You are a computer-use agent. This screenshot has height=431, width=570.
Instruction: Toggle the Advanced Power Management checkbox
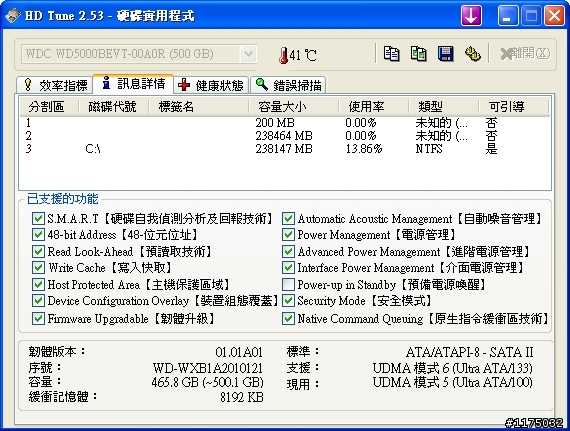288,251
